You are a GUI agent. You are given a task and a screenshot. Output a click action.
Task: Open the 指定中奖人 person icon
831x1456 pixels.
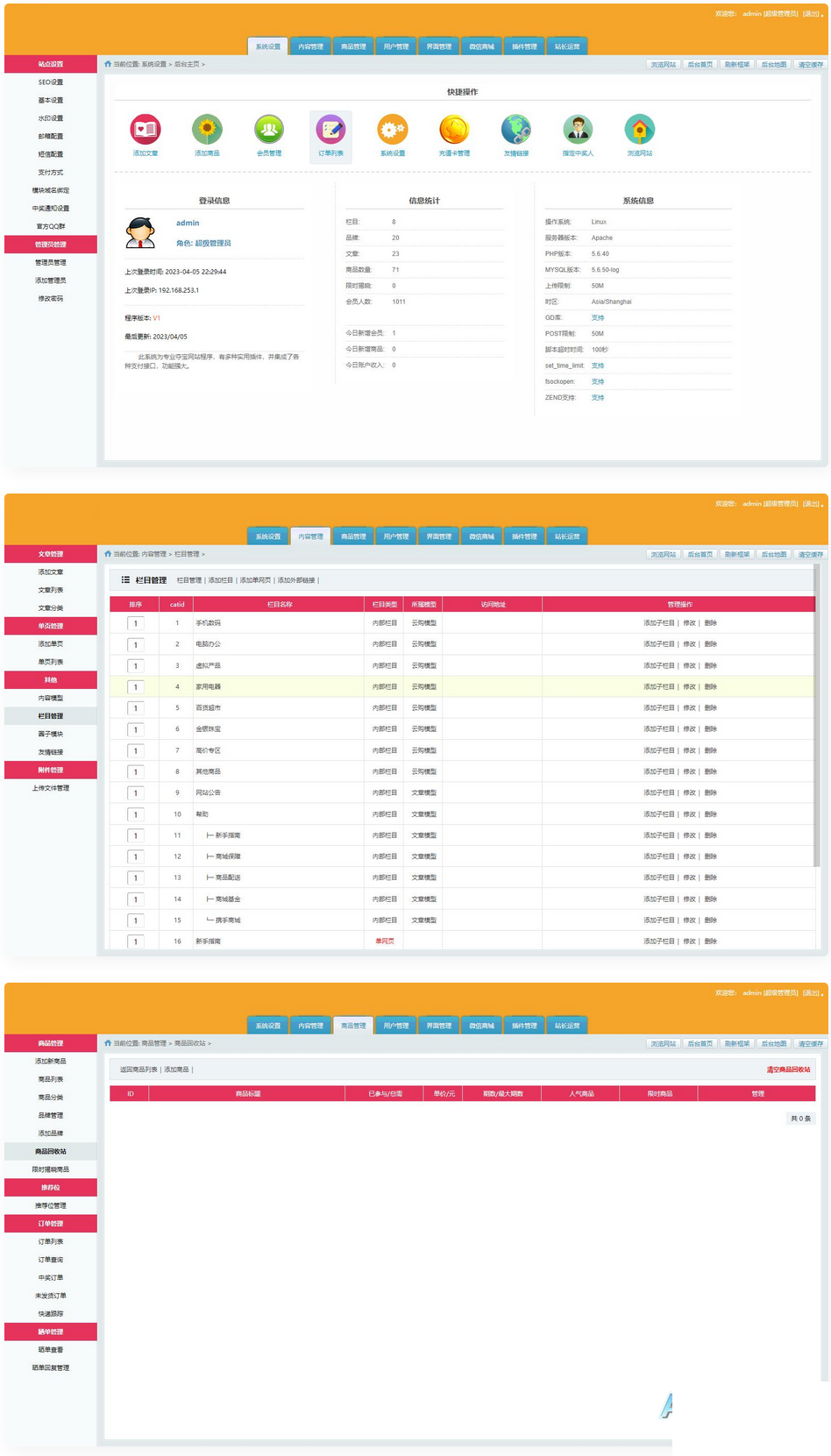click(x=578, y=130)
